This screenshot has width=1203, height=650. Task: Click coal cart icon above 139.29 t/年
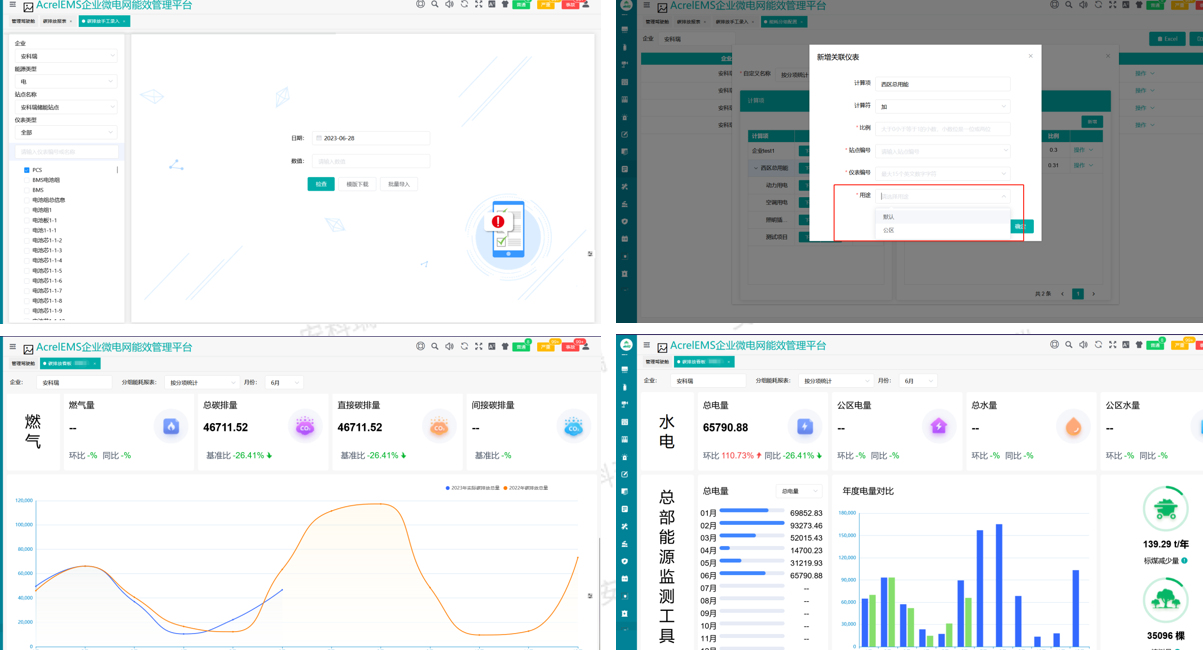[1164, 510]
